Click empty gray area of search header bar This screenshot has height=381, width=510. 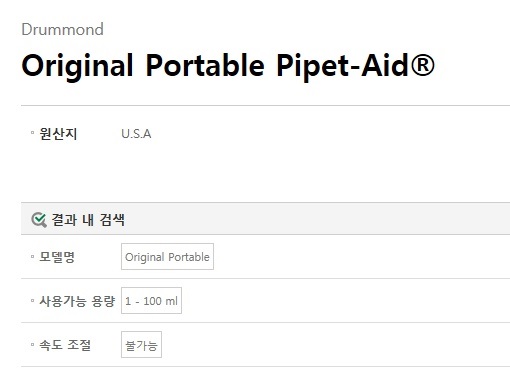pos(317,219)
